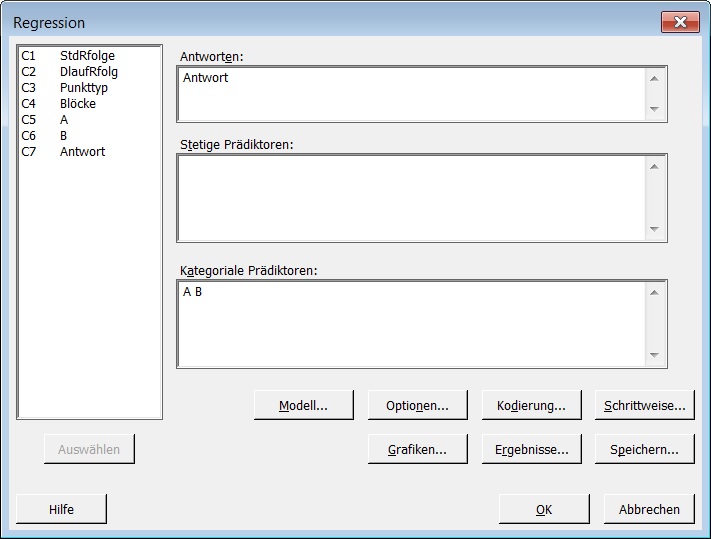Click the greyed-out Auswählen button
Screen dimensions: 711x539
tap(89, 449)
